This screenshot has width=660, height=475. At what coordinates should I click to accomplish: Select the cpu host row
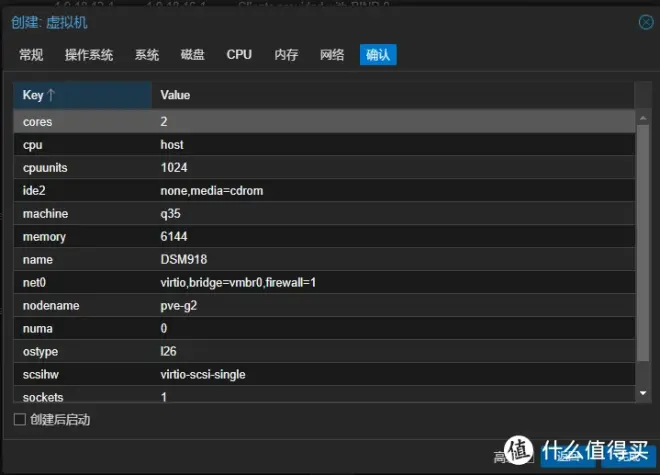click(324, 145)
